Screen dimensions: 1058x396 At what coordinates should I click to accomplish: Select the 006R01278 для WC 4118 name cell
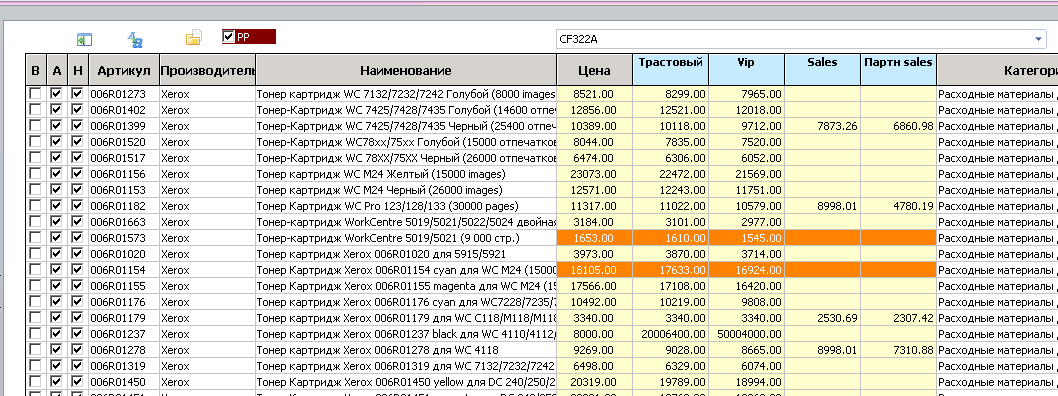[406, 350]
